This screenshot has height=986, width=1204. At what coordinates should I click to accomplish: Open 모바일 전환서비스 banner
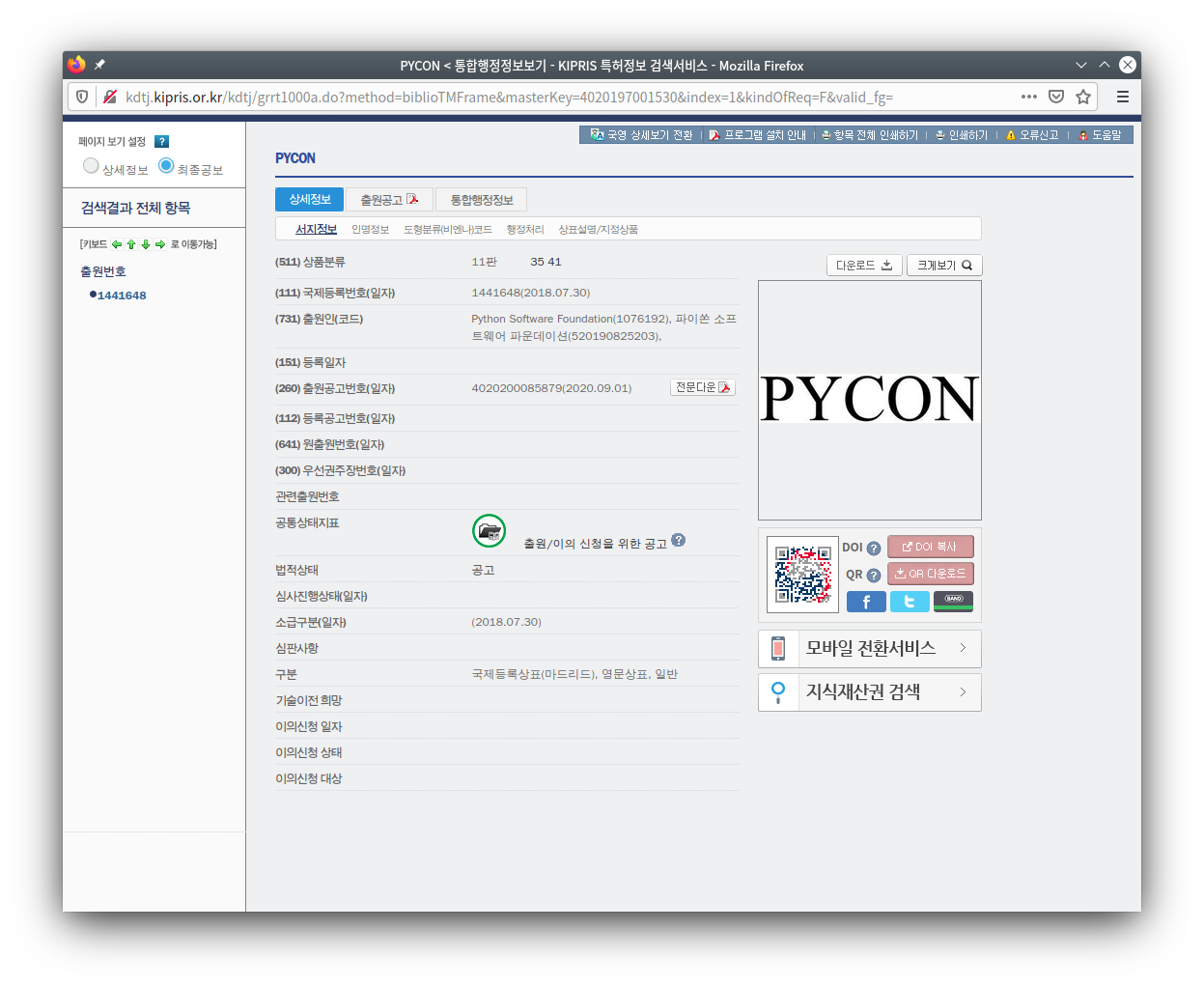coord(870,649)
